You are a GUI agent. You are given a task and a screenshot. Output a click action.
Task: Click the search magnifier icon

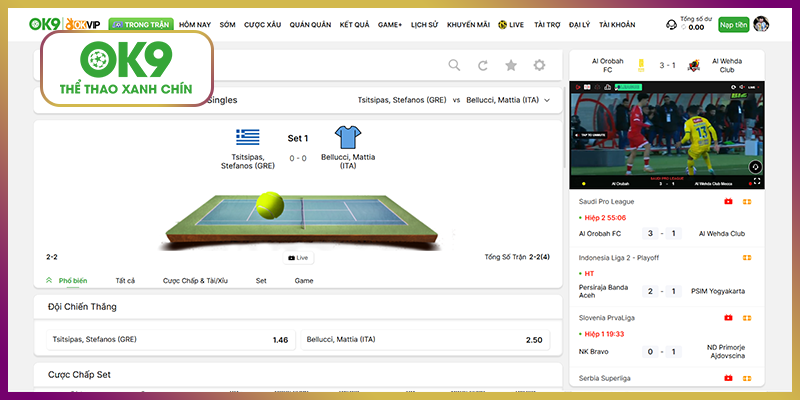[454, 65]
